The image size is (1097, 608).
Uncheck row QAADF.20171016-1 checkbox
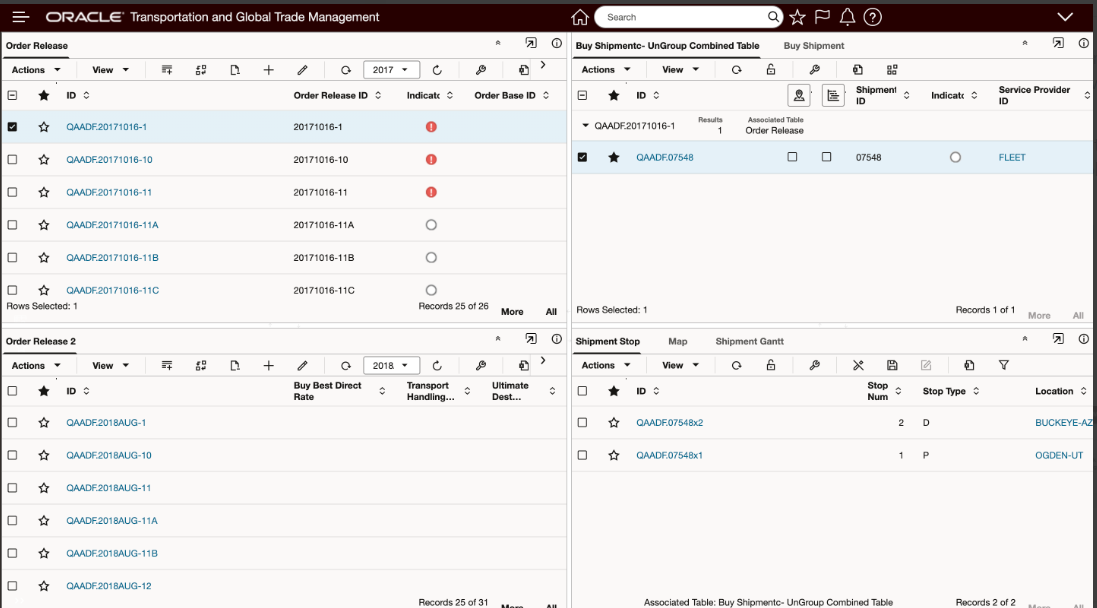12,127
